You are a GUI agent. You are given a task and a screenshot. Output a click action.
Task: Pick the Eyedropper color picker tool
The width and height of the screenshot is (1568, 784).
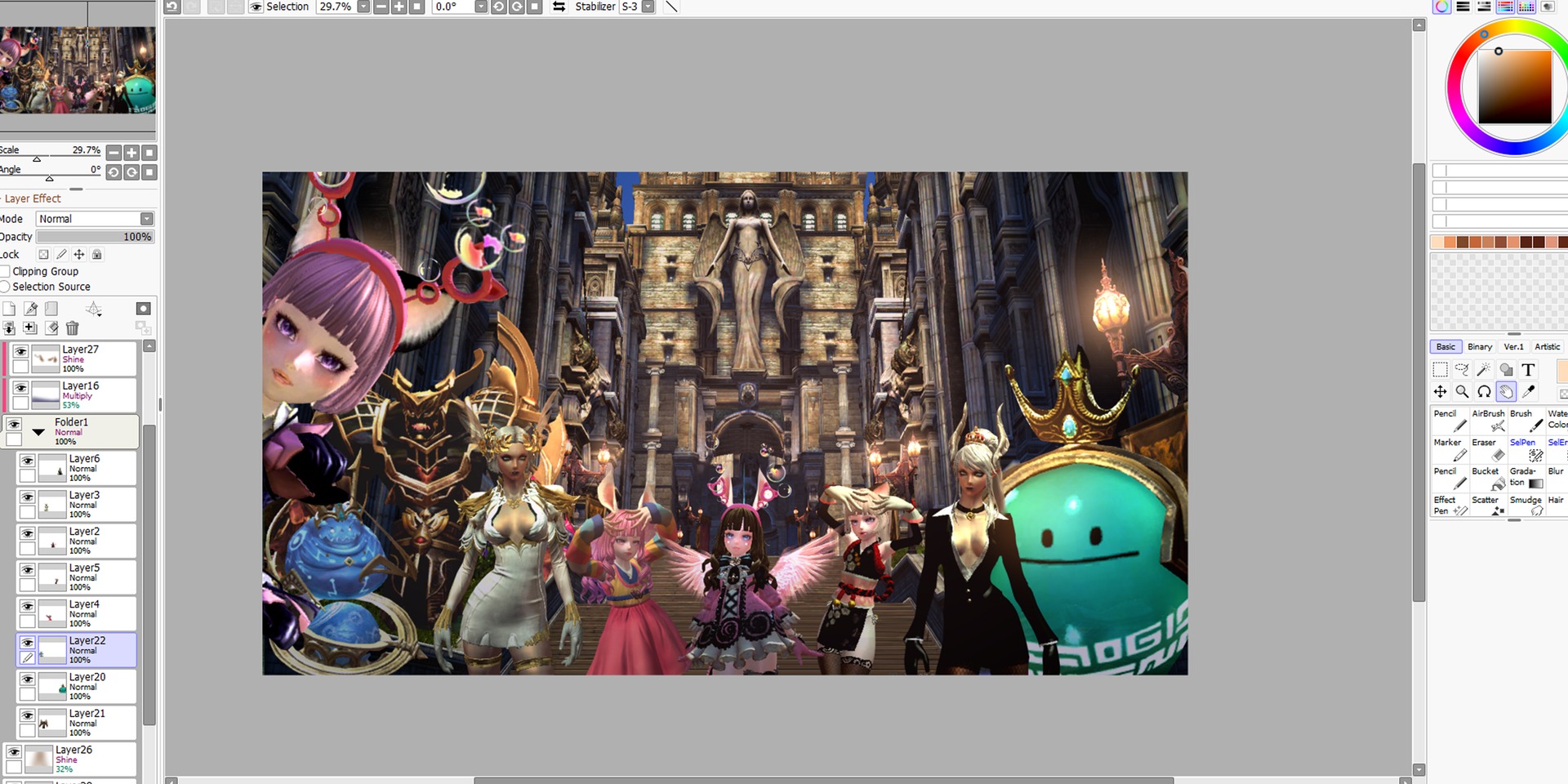(x=1528, y=392)
